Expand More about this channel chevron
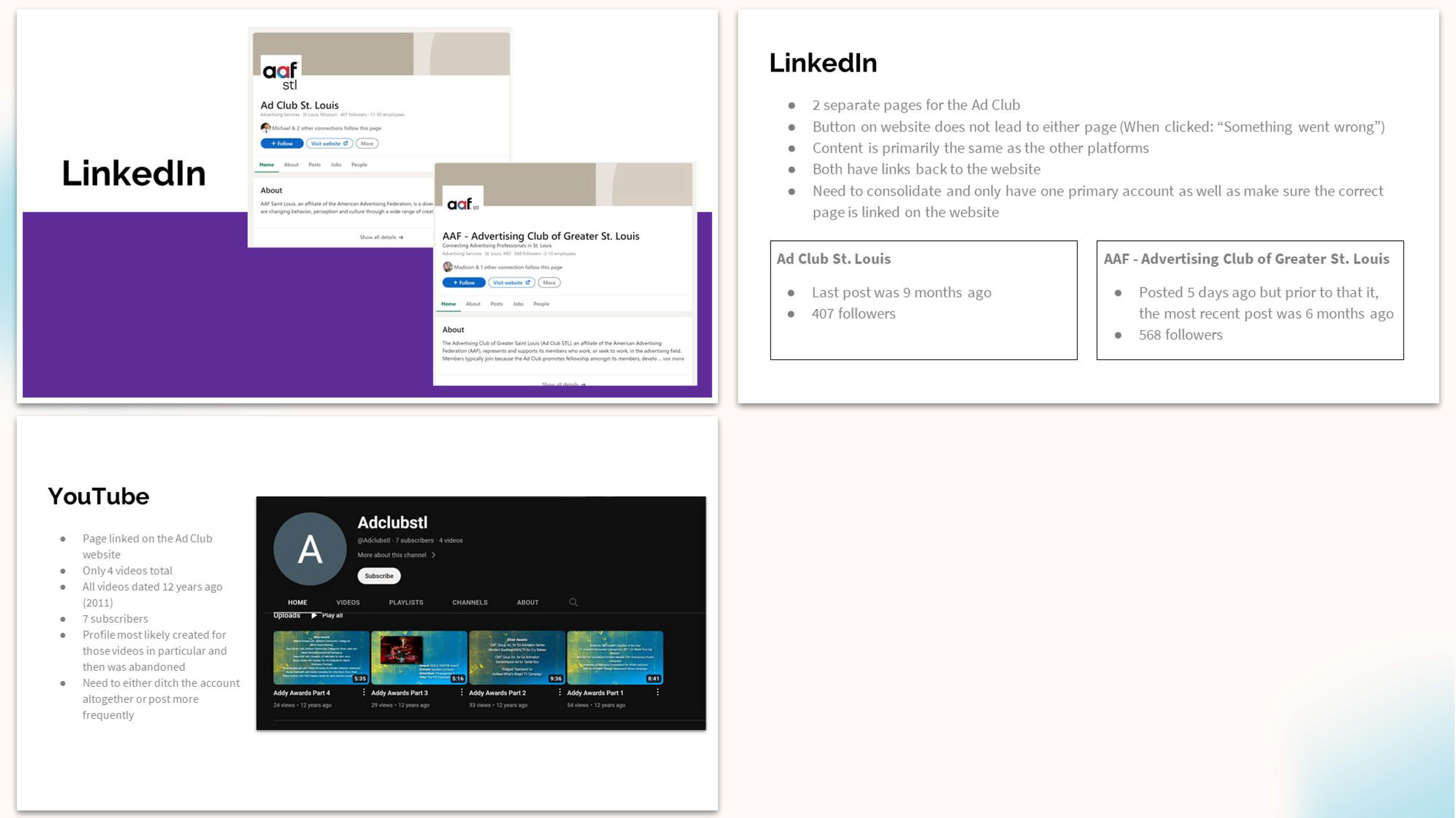 433,554
